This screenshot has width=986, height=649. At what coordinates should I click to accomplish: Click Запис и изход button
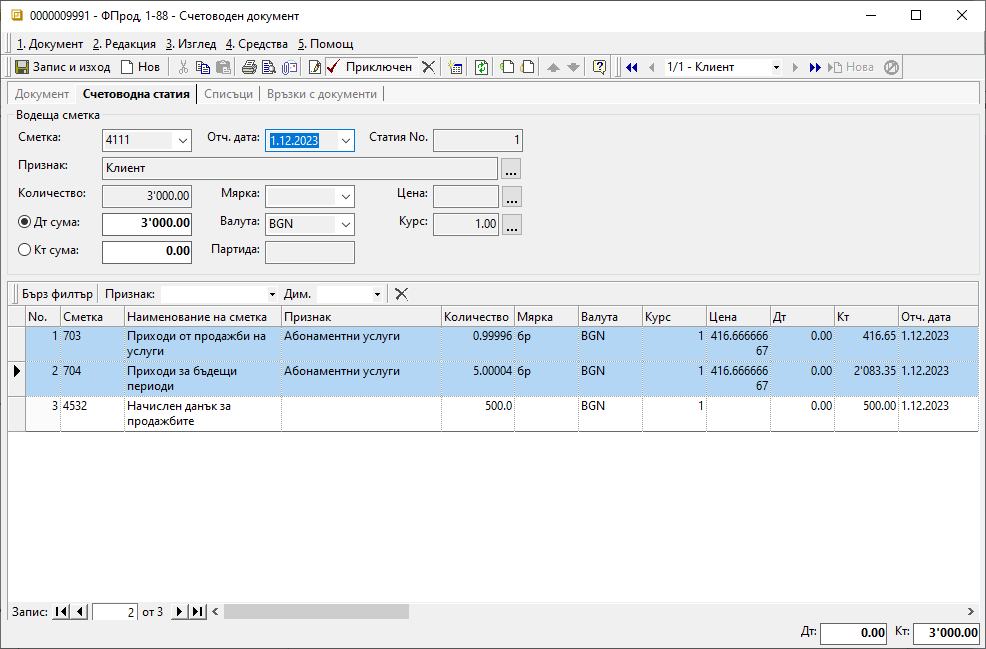pos(62,67)
